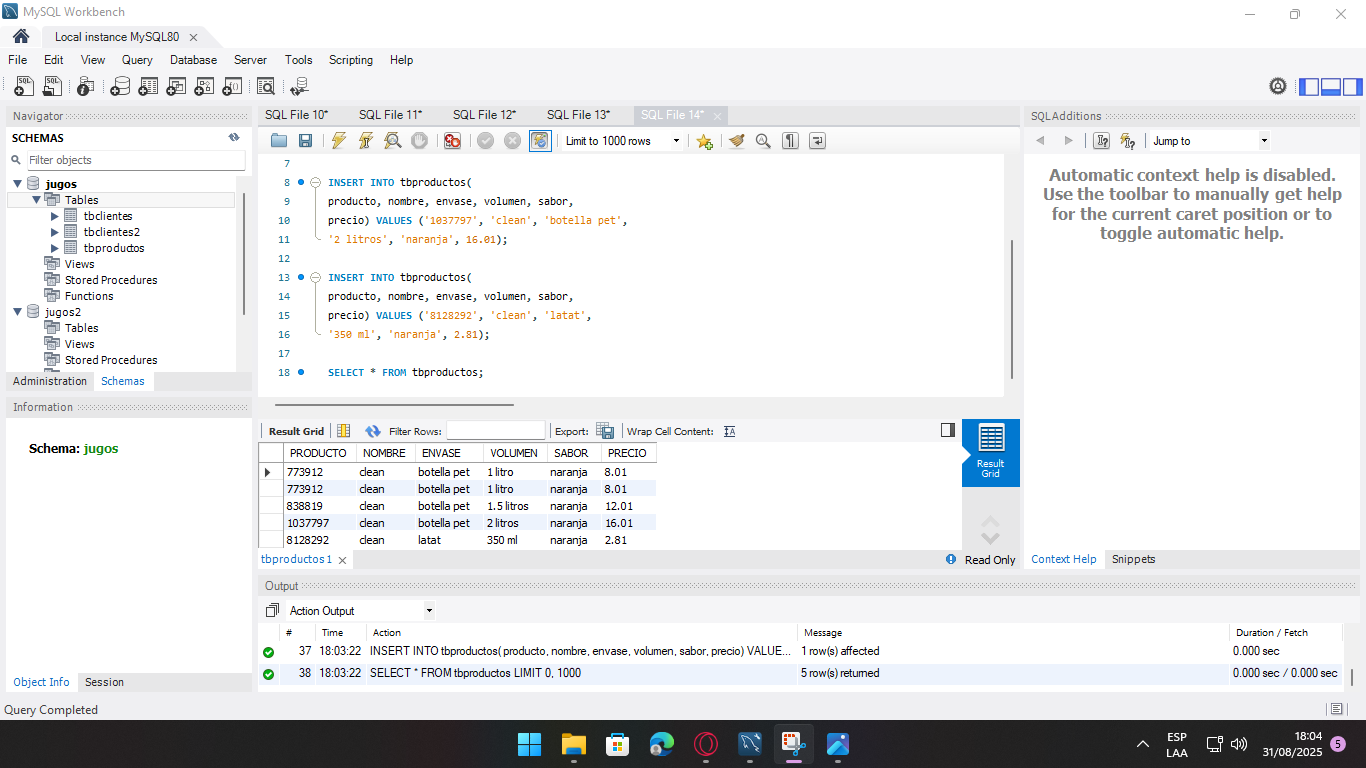The width and height of the screenshot is (1366, 768).
Task: Open the object inspector for selected object
Action: (x=85, y=87)
